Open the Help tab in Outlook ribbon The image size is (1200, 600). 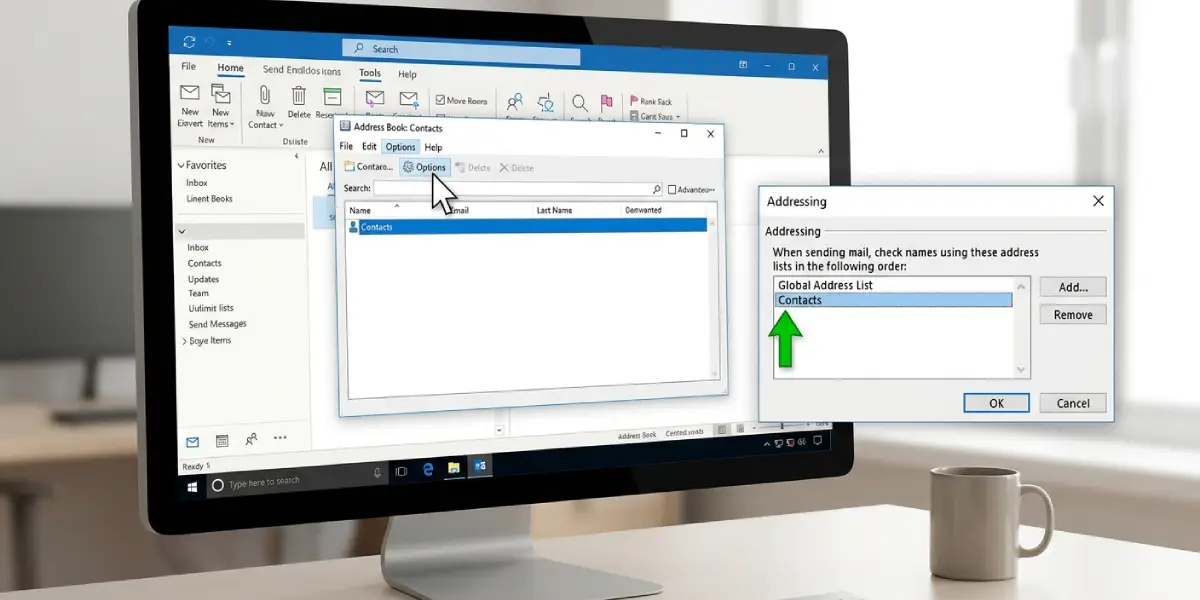pyautogui.click(x=407, y=74)
